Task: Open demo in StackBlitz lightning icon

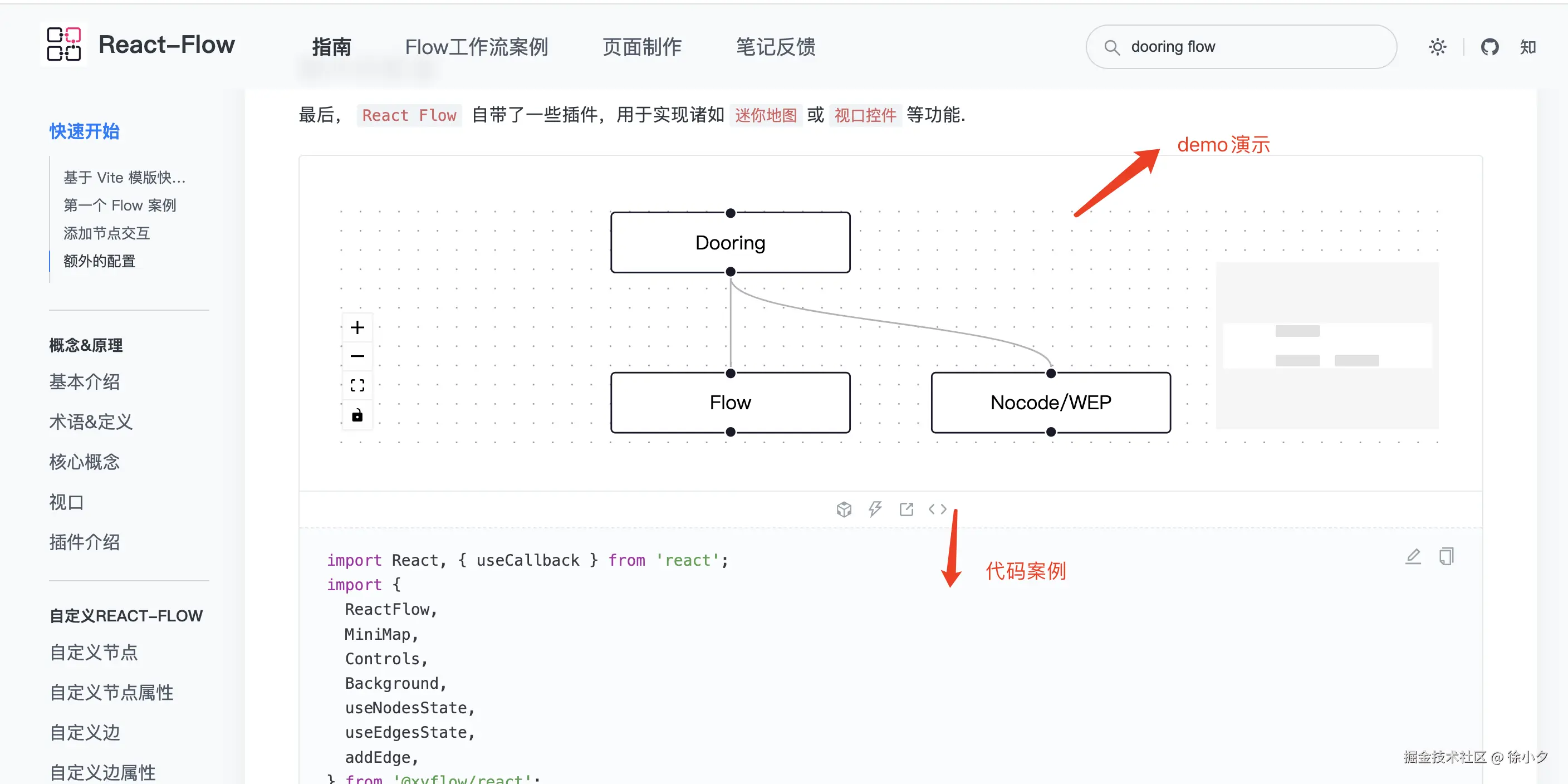Action: [x=875, y=509]
